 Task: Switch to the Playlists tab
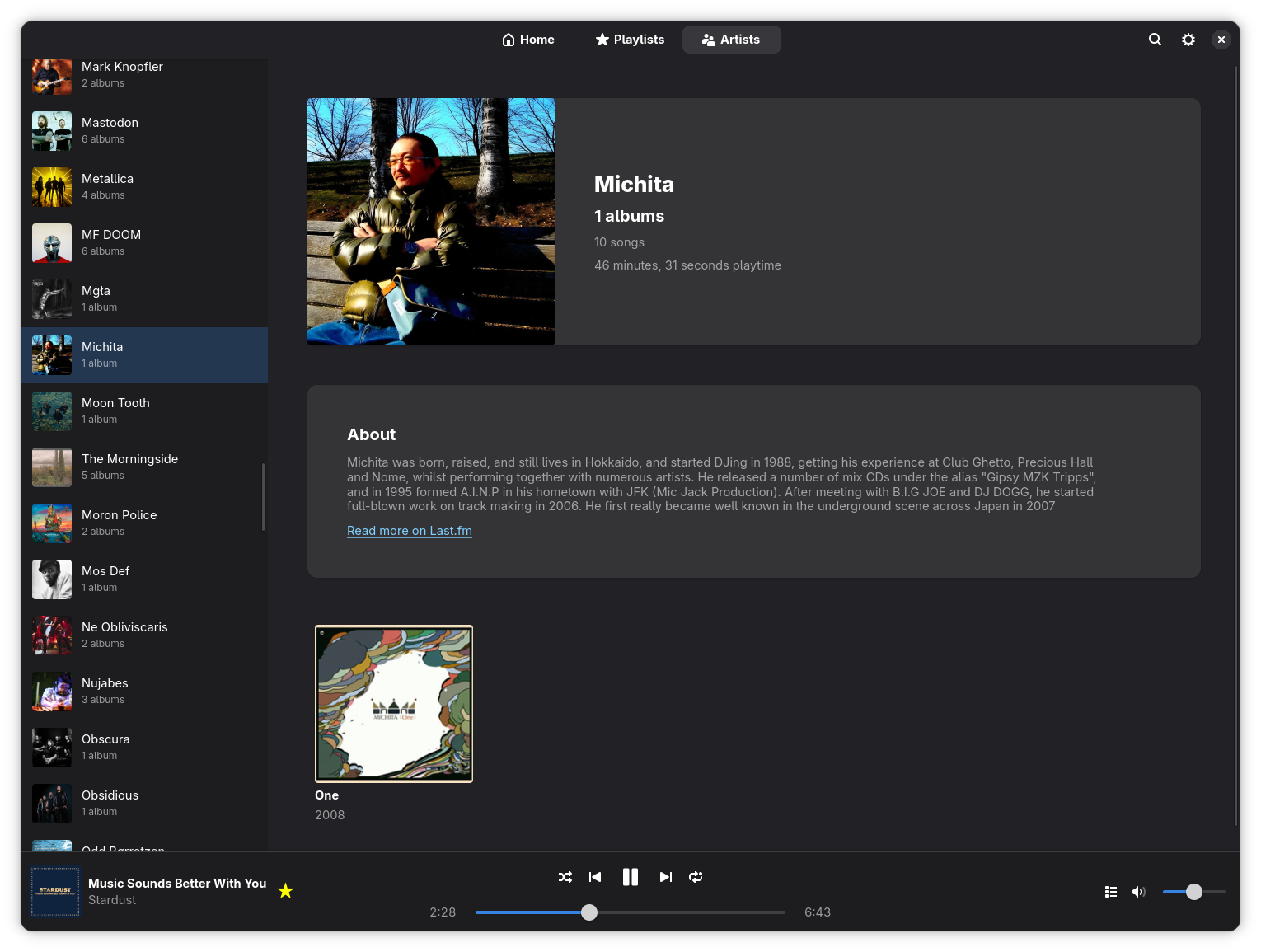(630, 40)
